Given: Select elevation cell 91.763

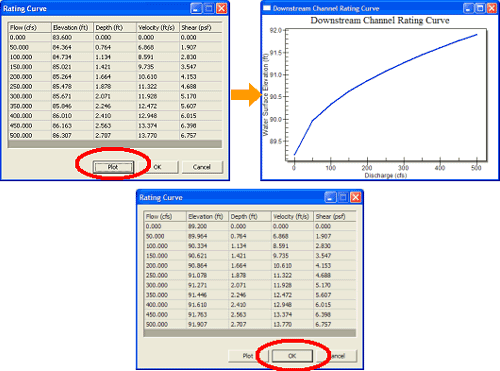Looking at the screenshot, I should pyautogui.click(x=207, y=315).
